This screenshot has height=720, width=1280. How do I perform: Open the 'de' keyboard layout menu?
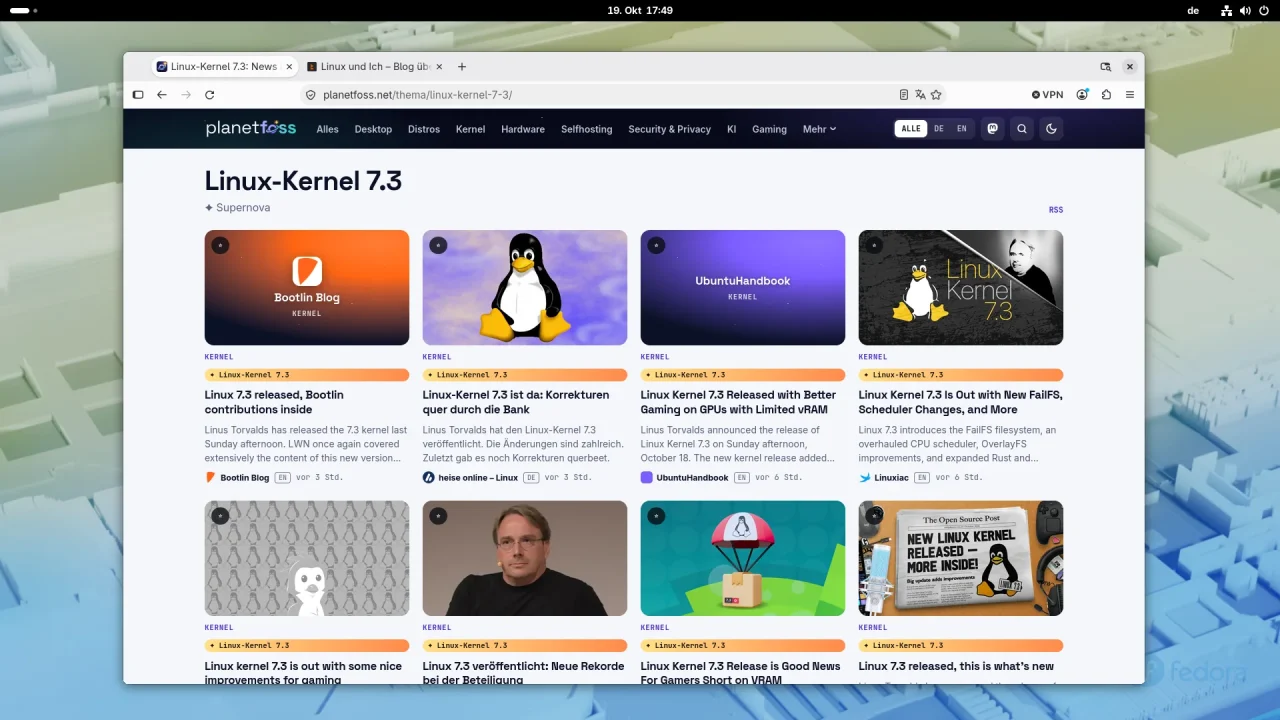[1193, 10]
